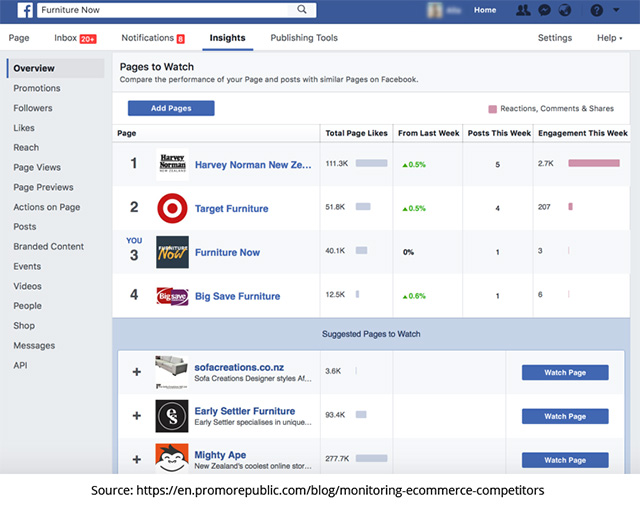The width and height of the screenshot is (640, 505).
Task: Select Overview in the sidebar
Action: (x=56, y=68)
